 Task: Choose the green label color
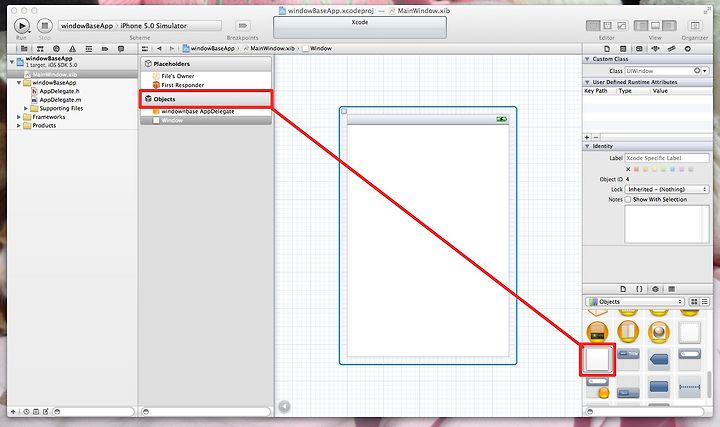(664, 169)
